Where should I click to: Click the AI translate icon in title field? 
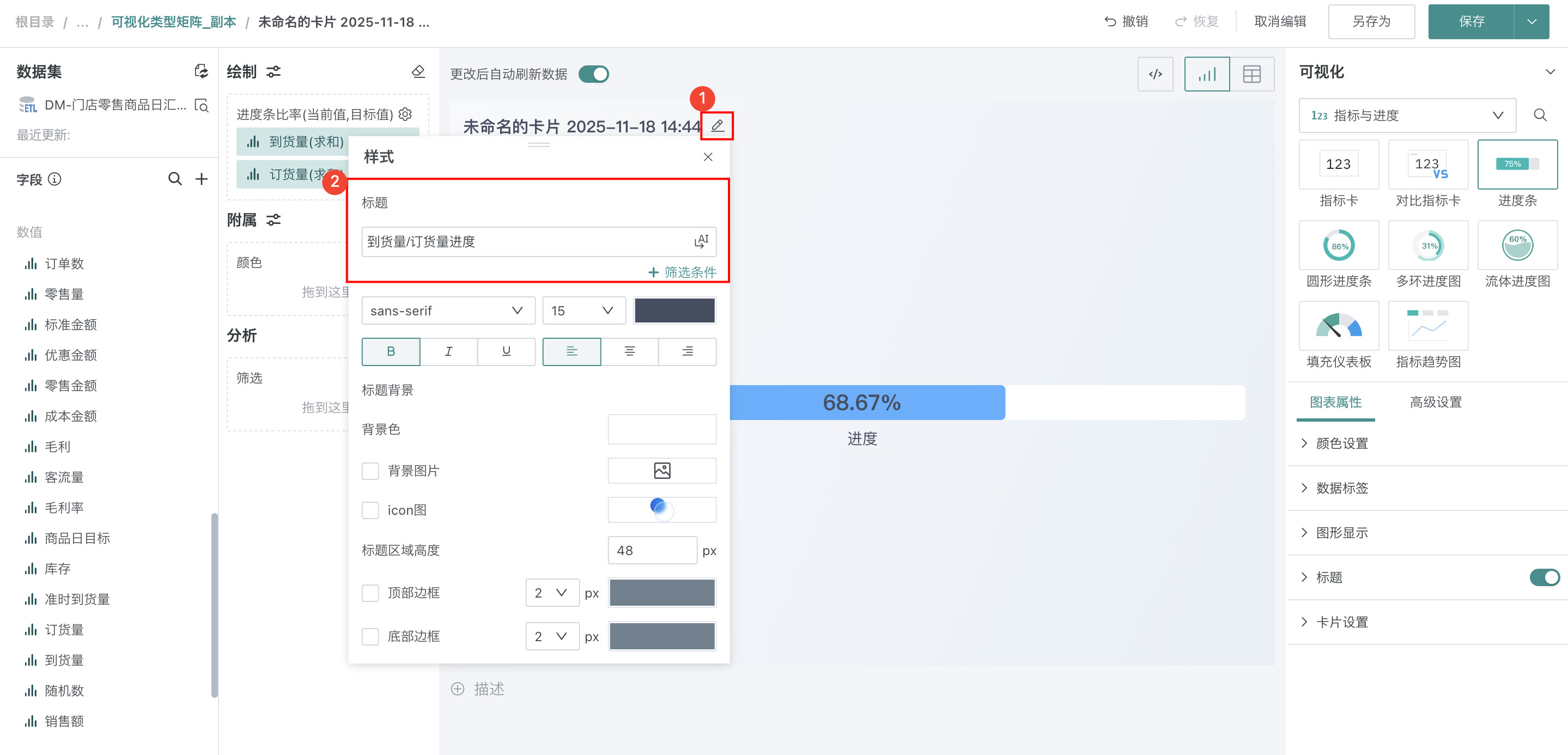701,241
